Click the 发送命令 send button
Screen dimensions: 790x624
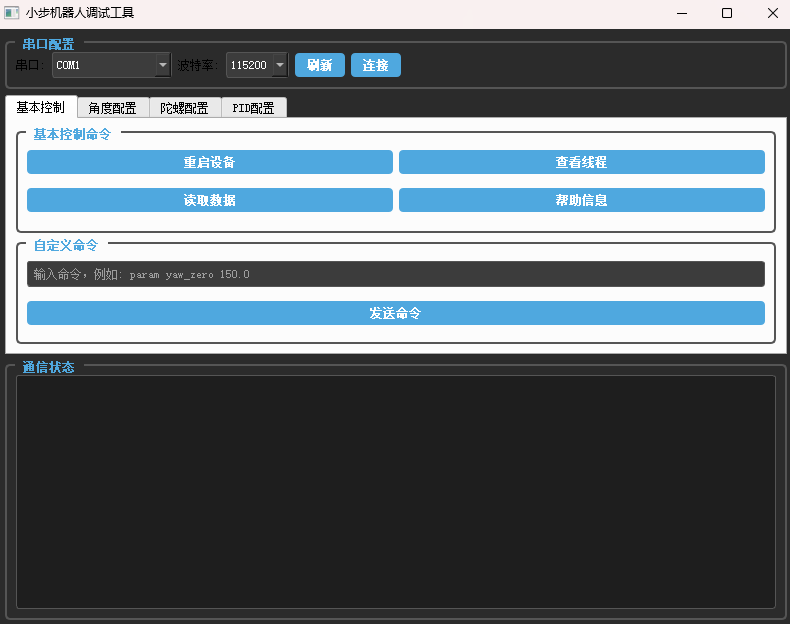tap(396, 313)
